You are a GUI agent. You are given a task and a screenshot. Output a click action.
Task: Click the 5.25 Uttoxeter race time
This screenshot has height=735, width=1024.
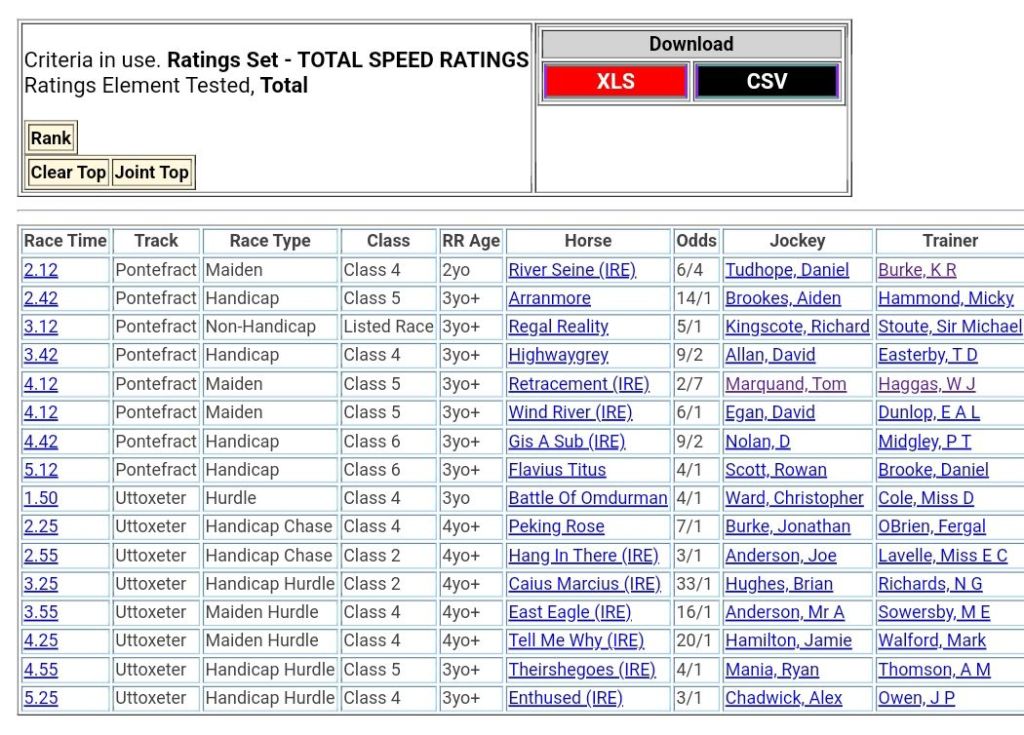click(41, 698)
